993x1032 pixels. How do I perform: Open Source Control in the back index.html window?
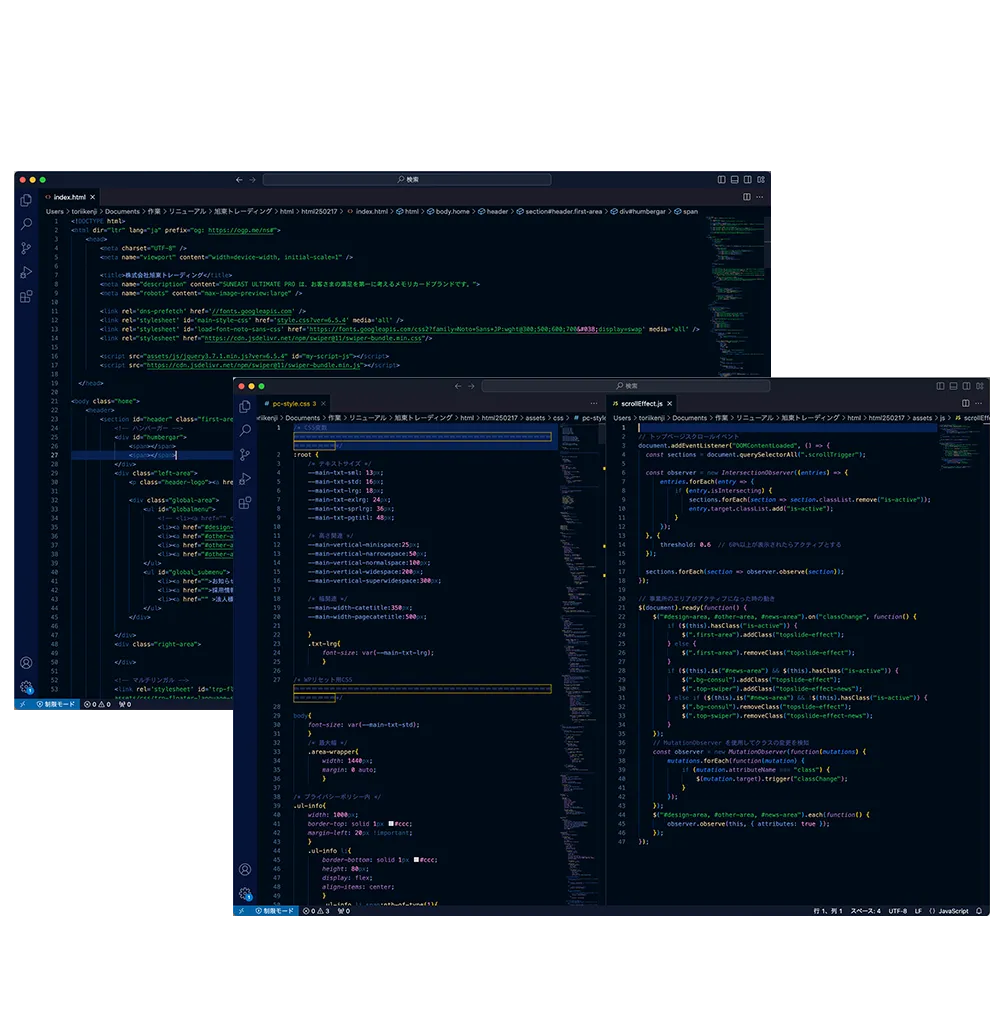pyautogui.click(x=26, y=248)
